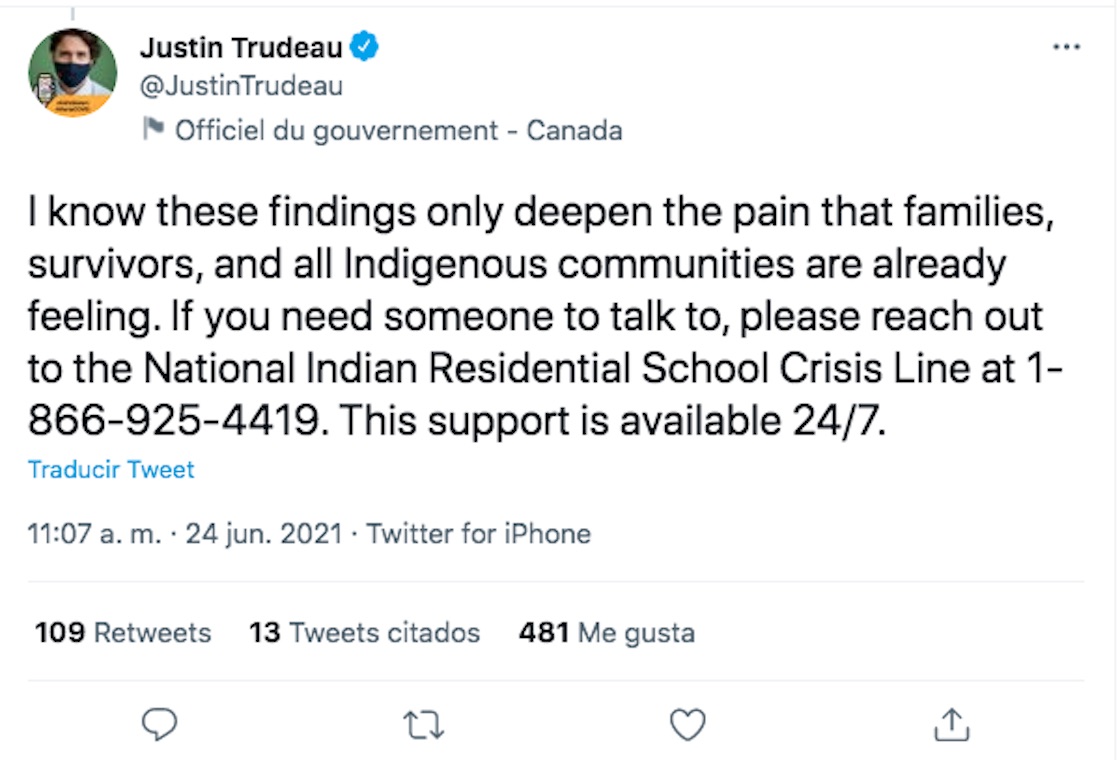Click the words "I know these findings"
This screenshot has width=1120, height=760.
[x=190, y=213]
